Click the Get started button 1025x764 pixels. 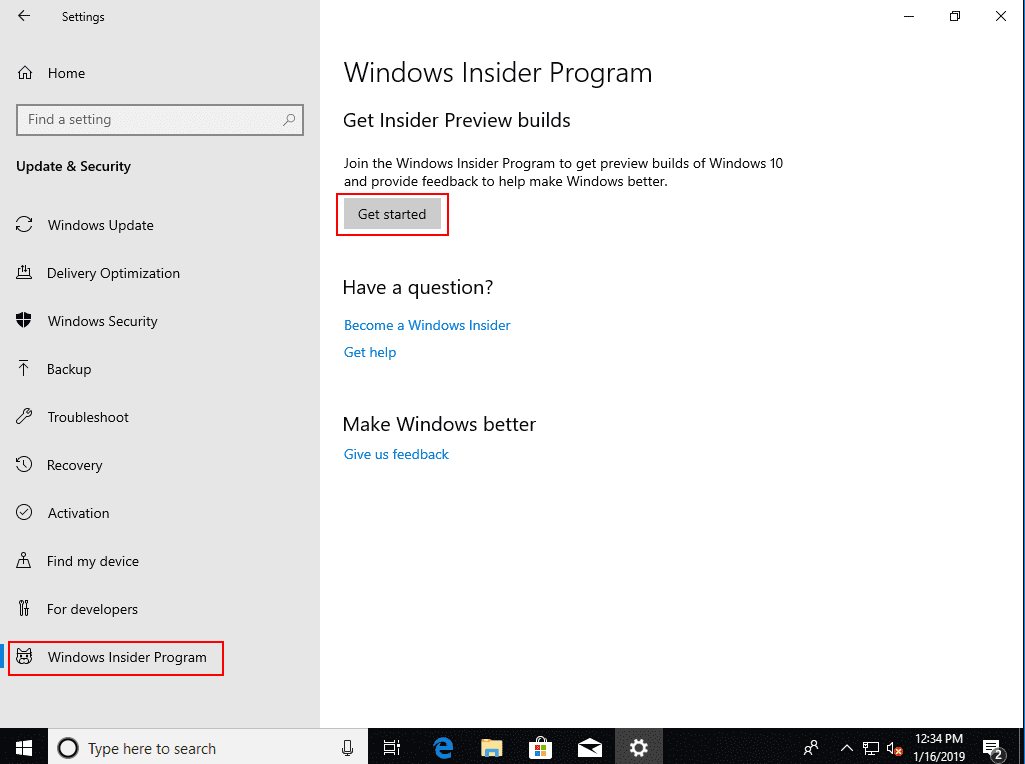(392, 214)
